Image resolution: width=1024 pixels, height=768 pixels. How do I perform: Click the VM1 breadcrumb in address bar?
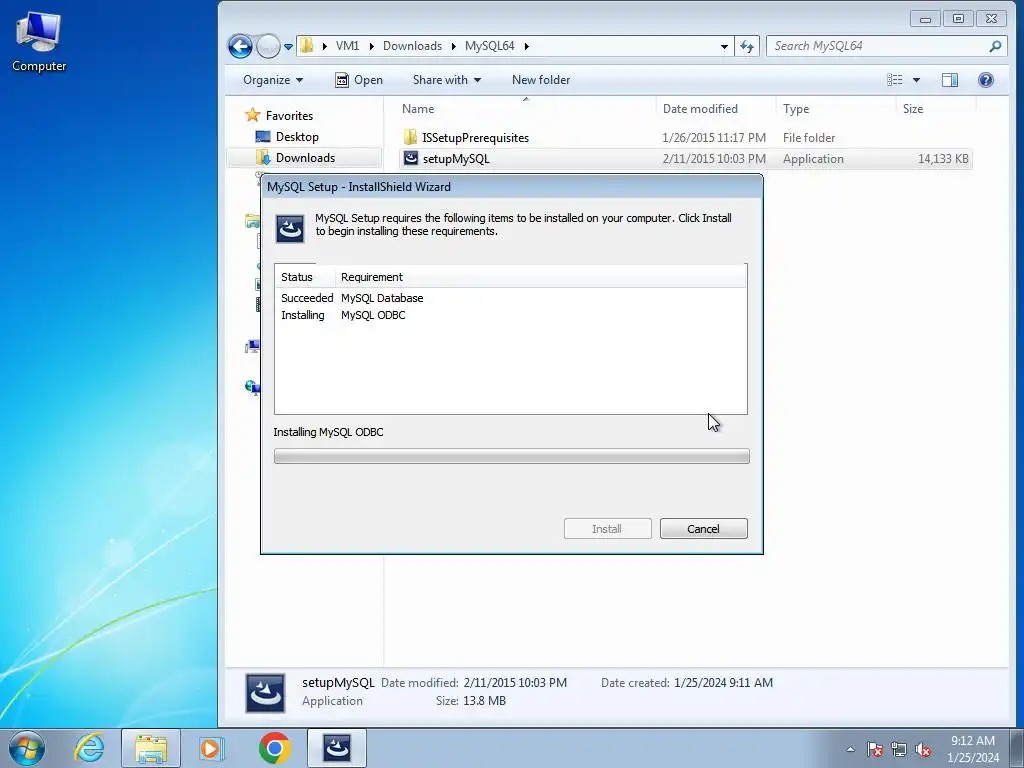pyautogui.click(x=347, y=46)
